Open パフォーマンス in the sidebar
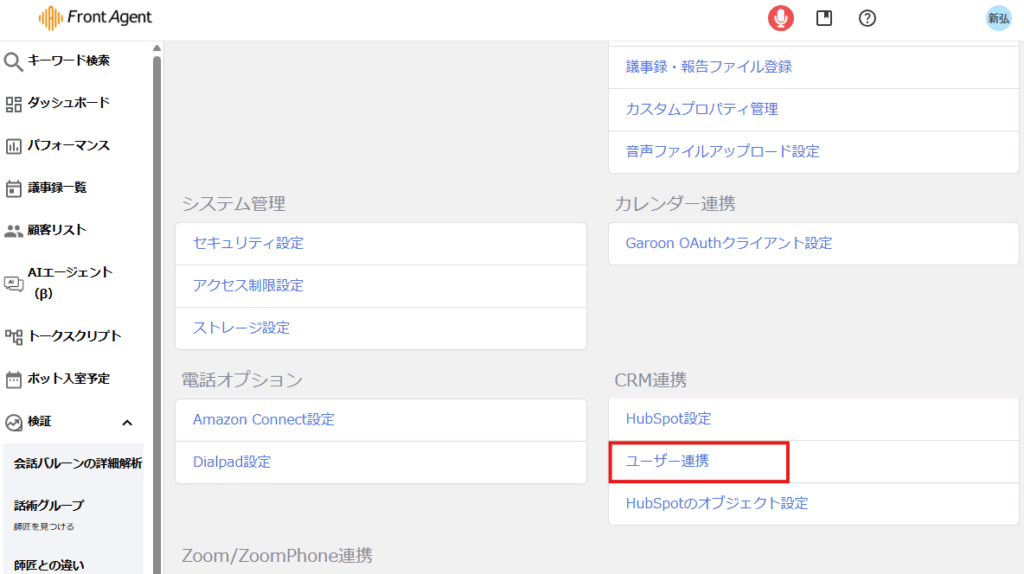 (68, 146)
